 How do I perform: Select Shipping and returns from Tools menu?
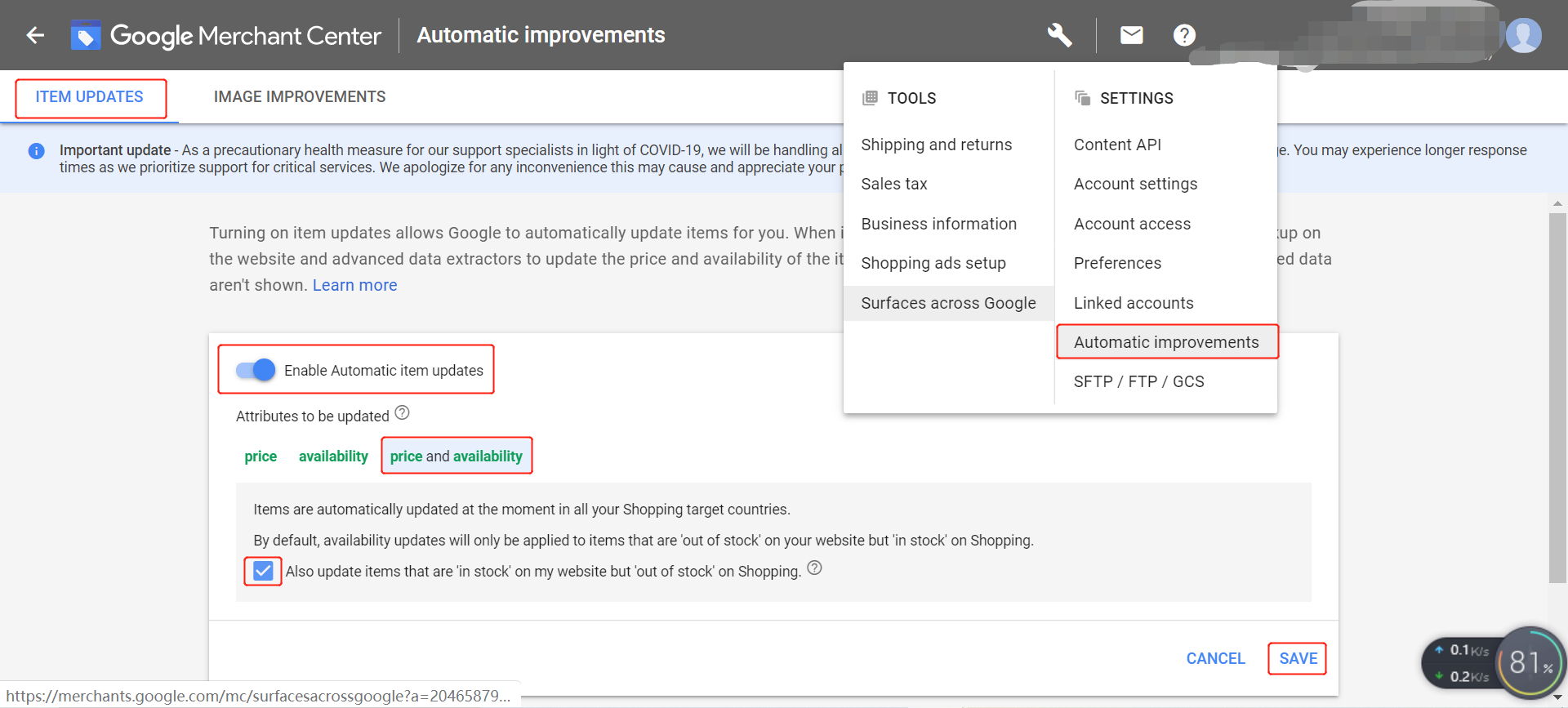pyautogui.click(x=936, y=145)
